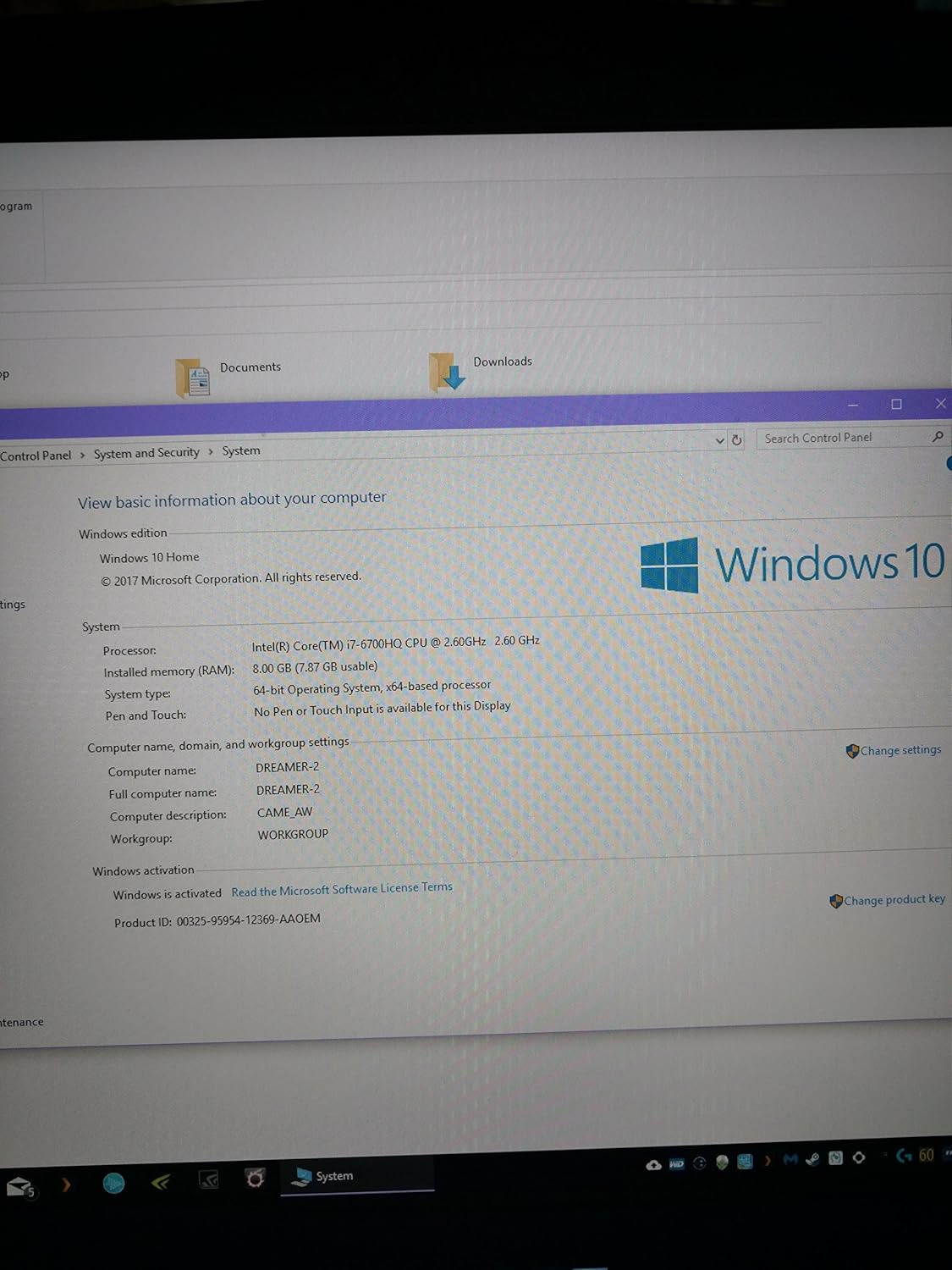The width and height of the screenshot is (952, 1270).
Task: Expand the chevron after System and Security
Action: [x=211, y=452]
